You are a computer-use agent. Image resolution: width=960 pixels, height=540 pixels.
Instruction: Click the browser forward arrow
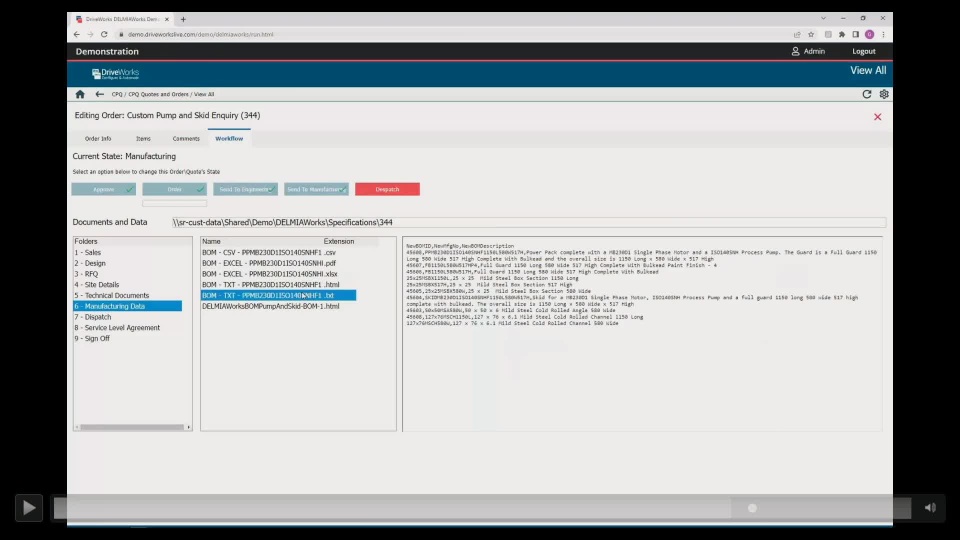coord(90,34)
